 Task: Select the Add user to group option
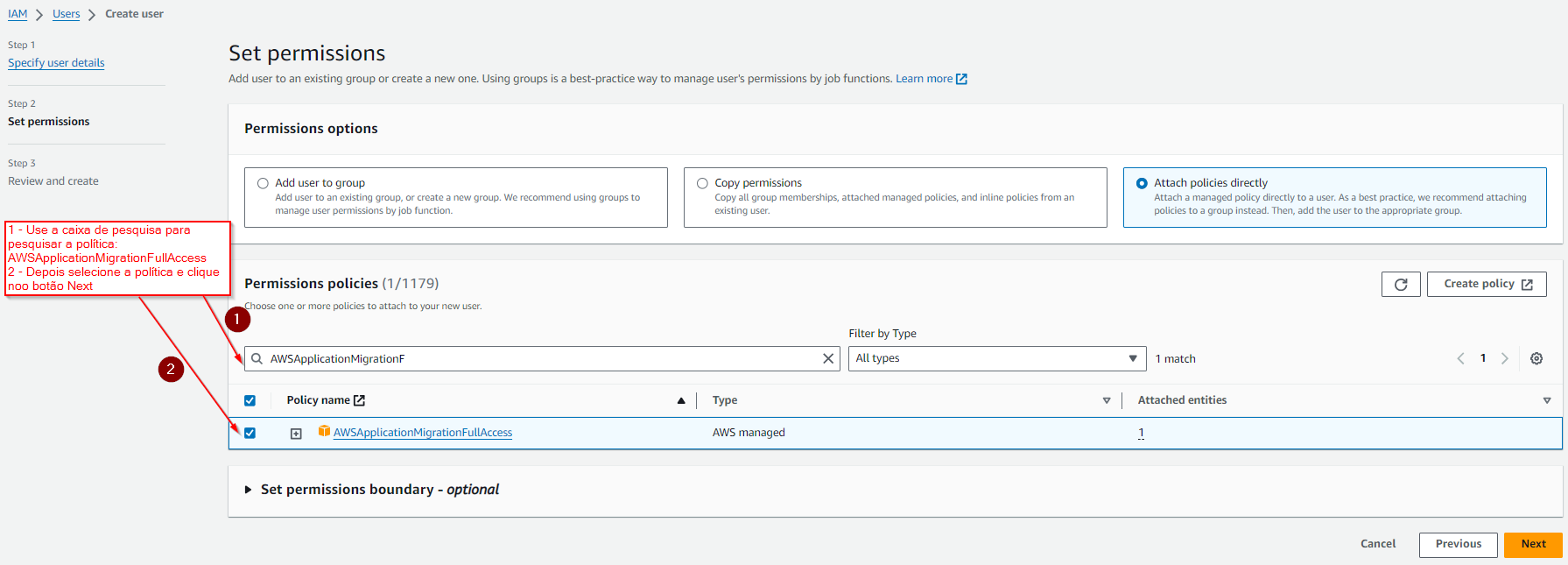[x=263, y=184]
